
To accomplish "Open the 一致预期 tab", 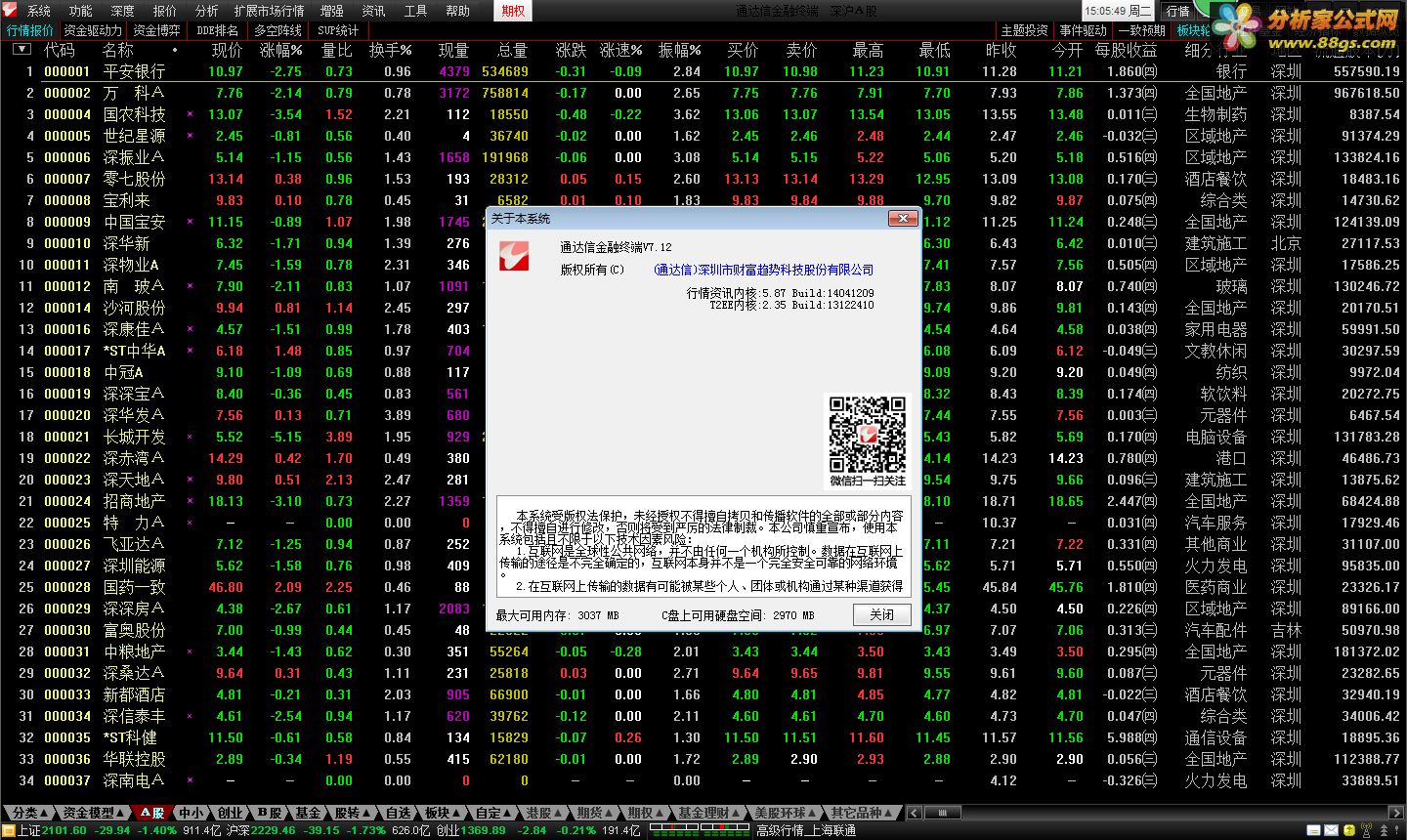I will pos(1141,30).
